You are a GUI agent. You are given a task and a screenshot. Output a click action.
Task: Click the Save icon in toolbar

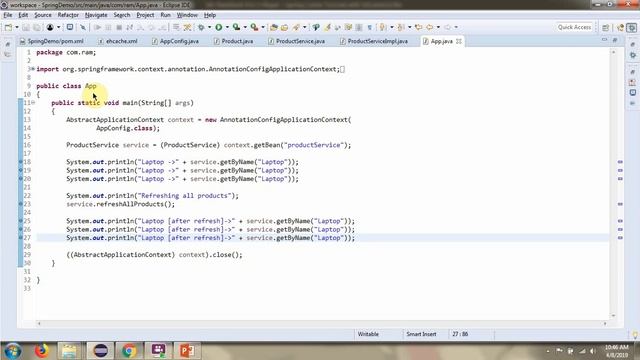pyautogui.click(x=26, y=27)
